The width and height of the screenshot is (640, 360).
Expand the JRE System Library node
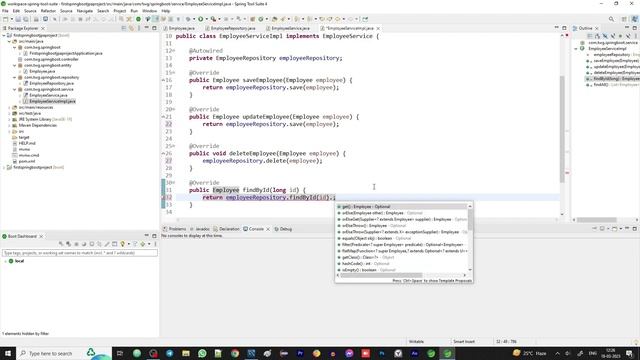click(x=9, y=119)
